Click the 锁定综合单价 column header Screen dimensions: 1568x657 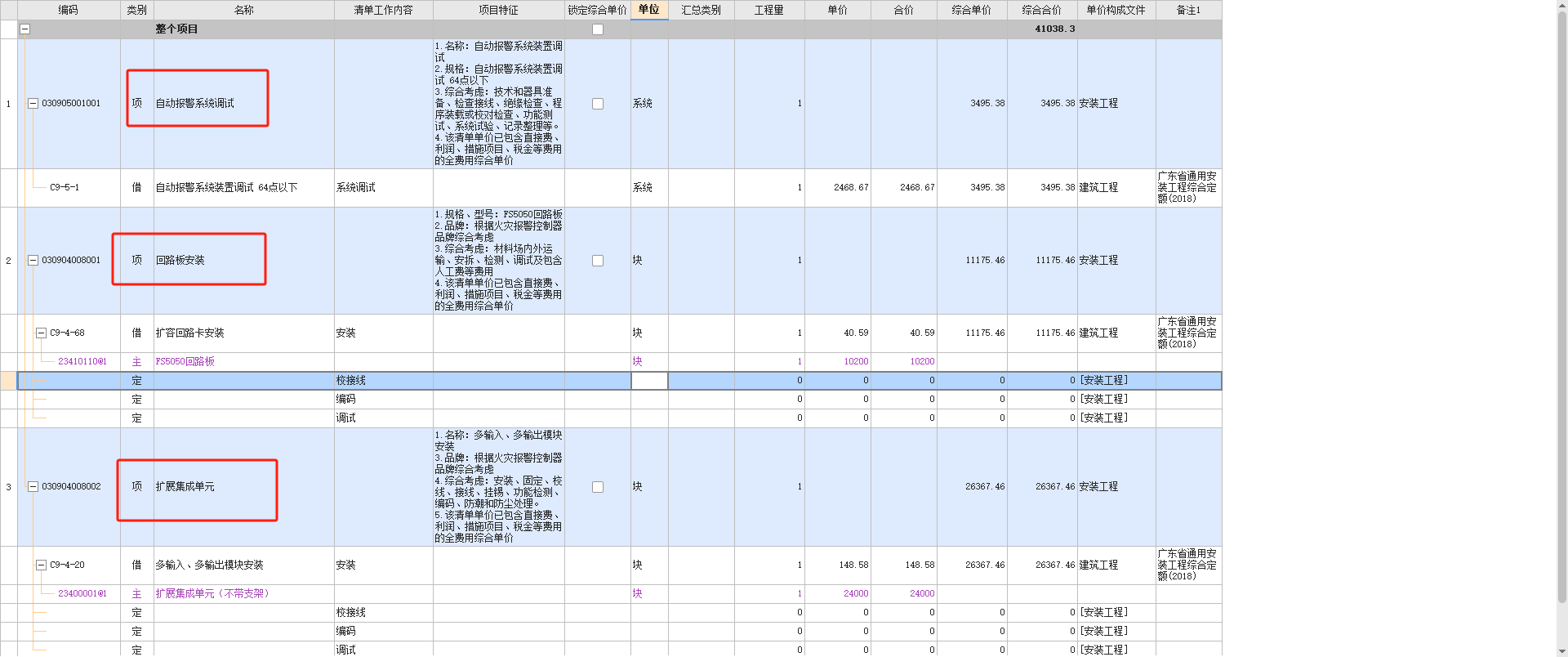pyautogui.click(x=598, y=10)
